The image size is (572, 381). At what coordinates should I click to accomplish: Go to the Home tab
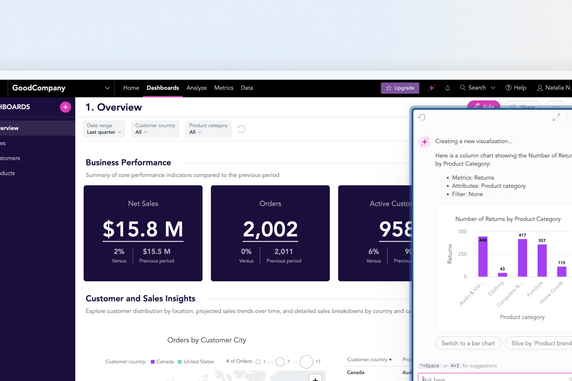131,88
